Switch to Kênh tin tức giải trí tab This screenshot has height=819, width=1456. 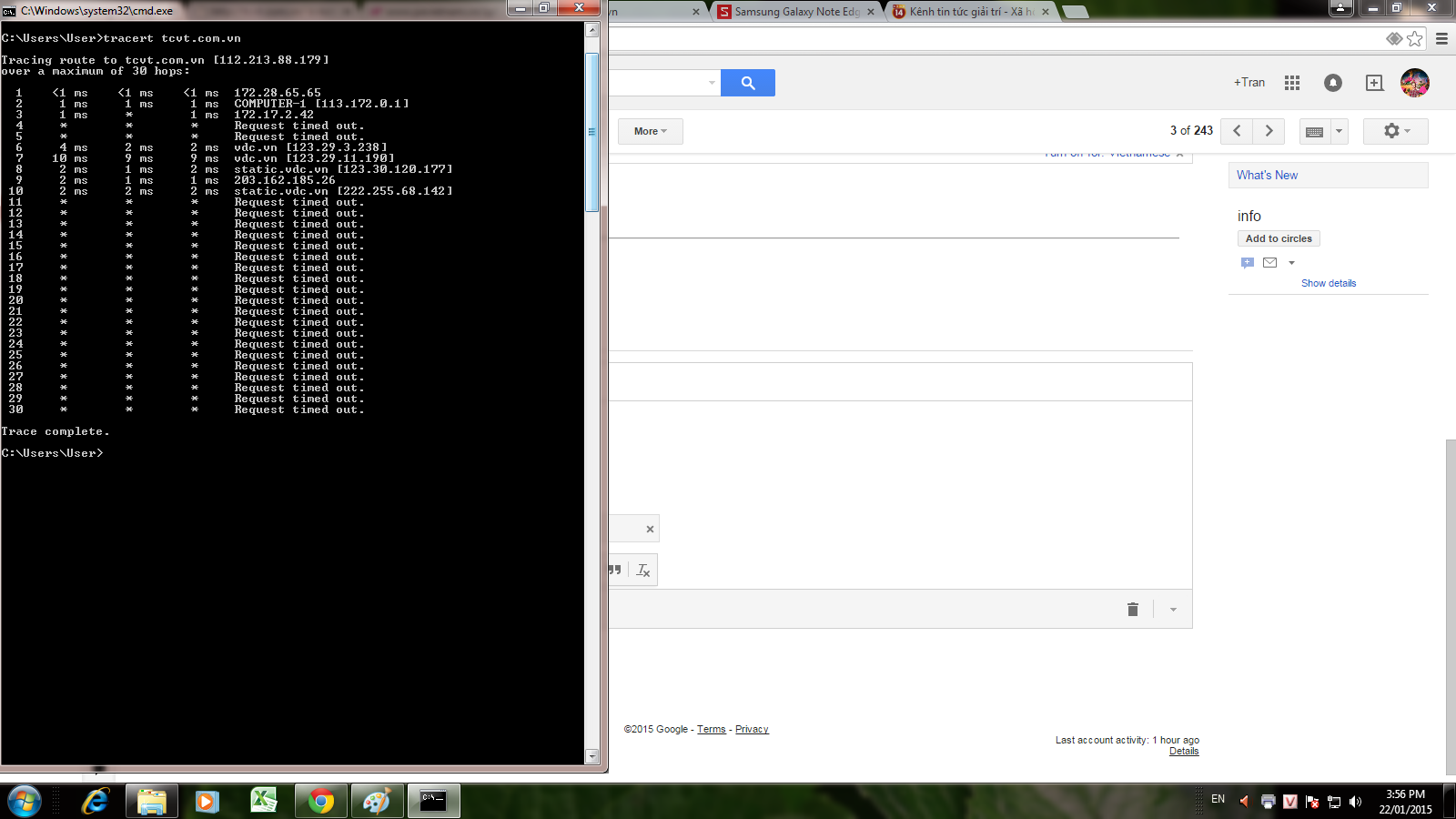point(970,12)
